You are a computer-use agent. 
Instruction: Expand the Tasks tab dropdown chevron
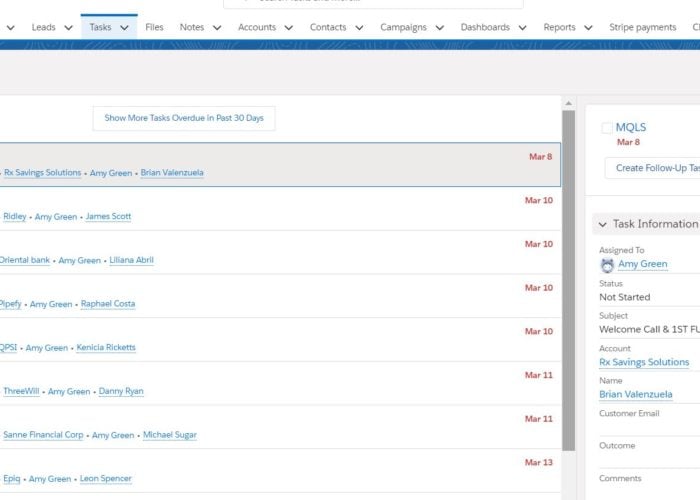[125, 28]
